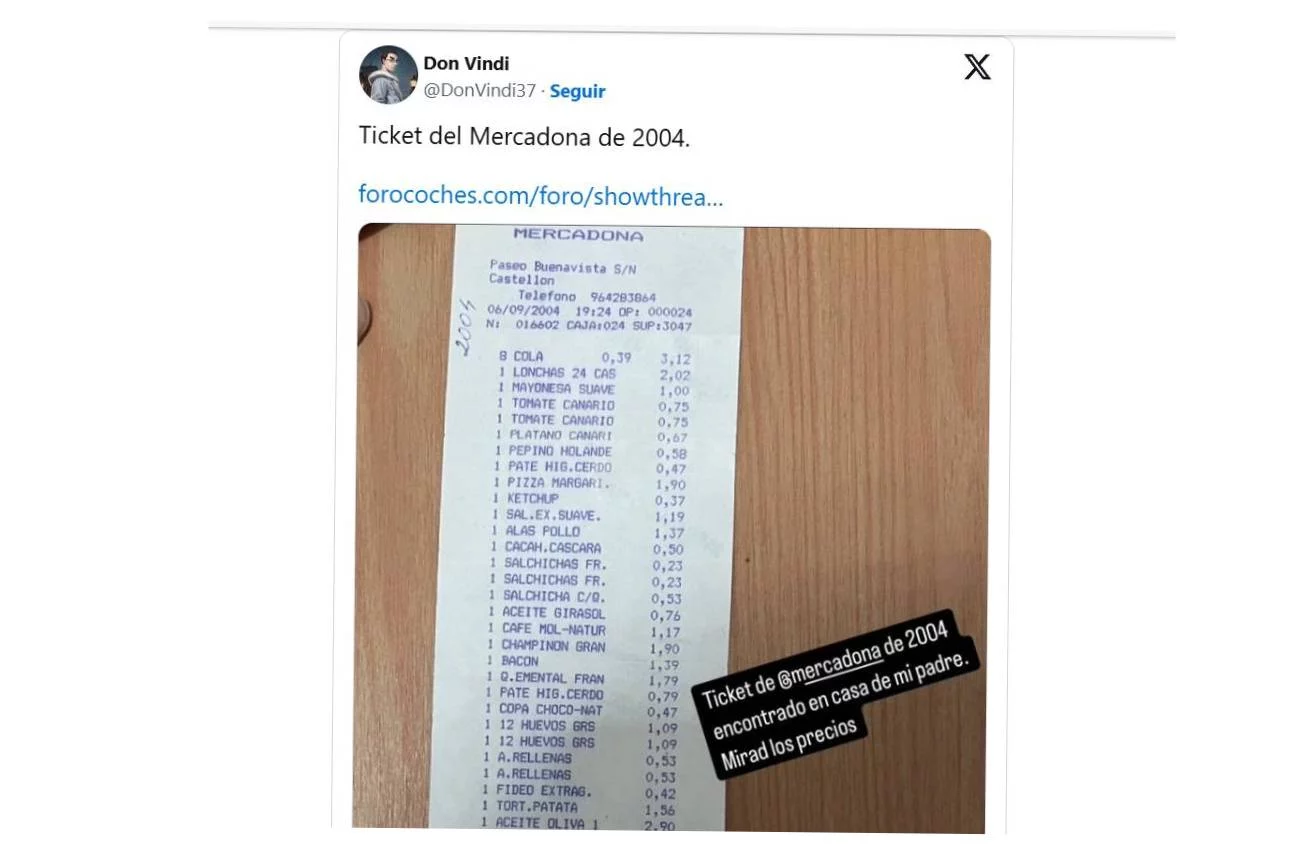Click the Paseo Buenavista address line
Image resolution: width=1296 pixels, height=856 pixels.
click(562, 267)
